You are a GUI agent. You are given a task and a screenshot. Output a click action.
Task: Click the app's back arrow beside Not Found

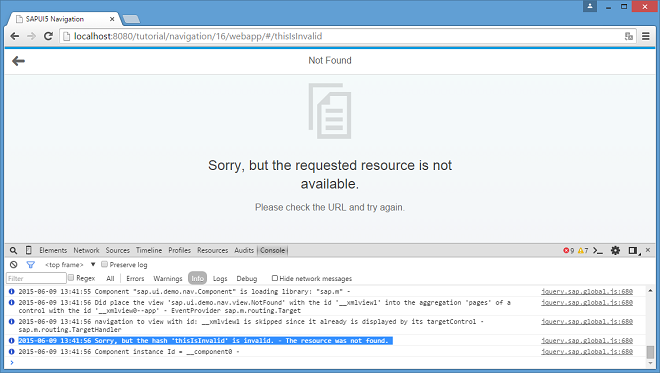18,61
